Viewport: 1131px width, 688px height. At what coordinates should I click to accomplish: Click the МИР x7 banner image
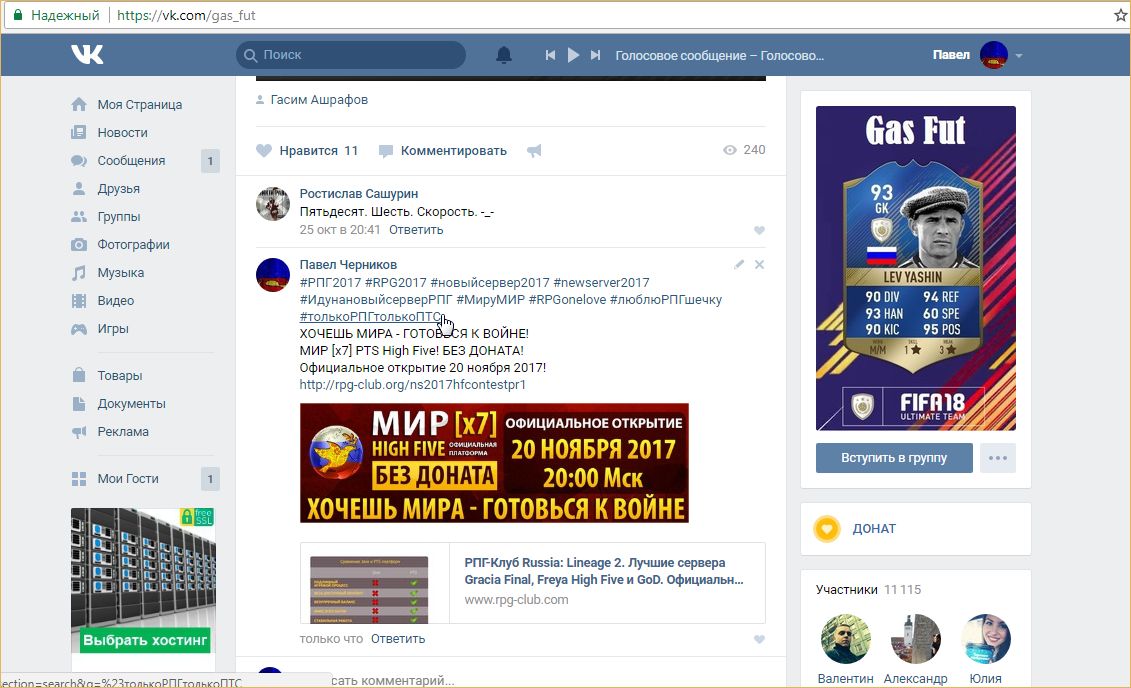coord(494,463)
